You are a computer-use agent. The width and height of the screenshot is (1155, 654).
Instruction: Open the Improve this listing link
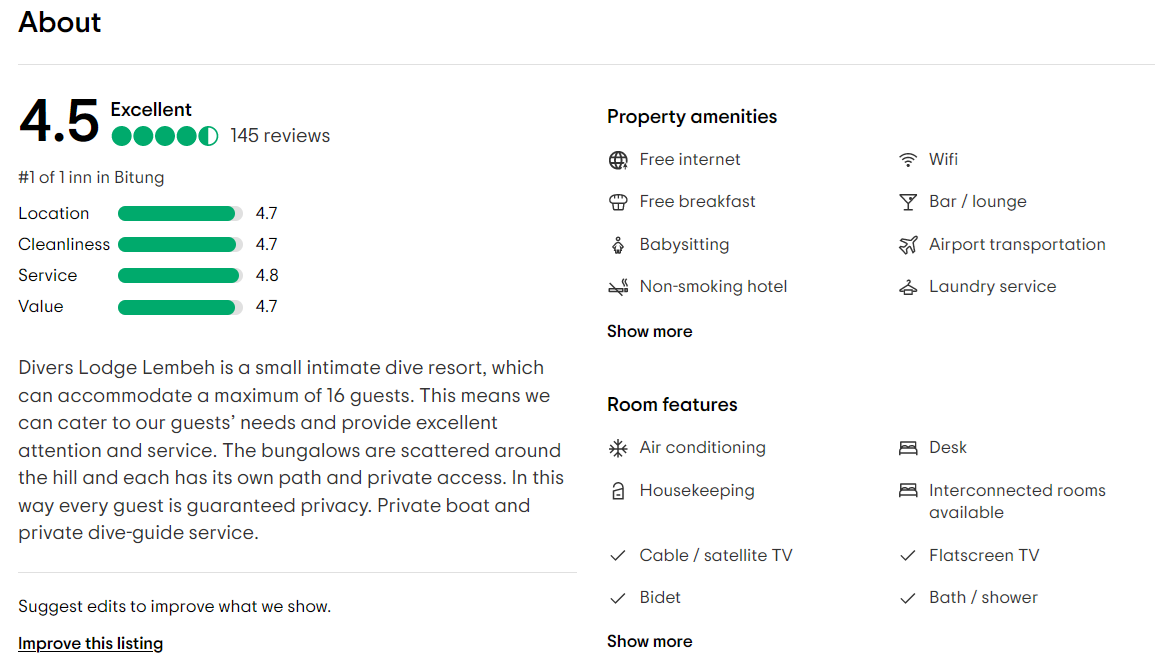coord(91,643)
